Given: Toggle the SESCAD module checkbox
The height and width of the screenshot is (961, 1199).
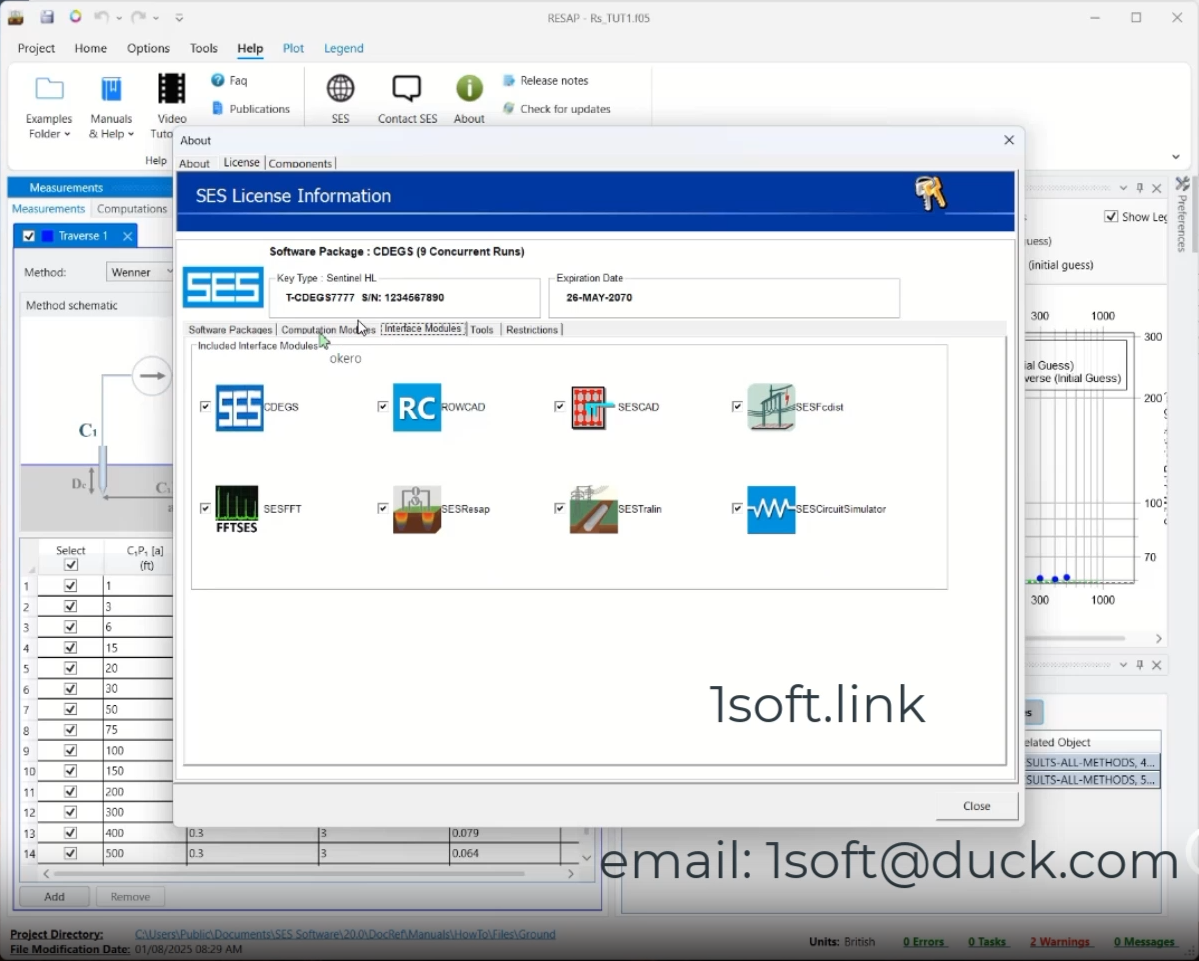Looking at the screenshot, I should [560, 407].
